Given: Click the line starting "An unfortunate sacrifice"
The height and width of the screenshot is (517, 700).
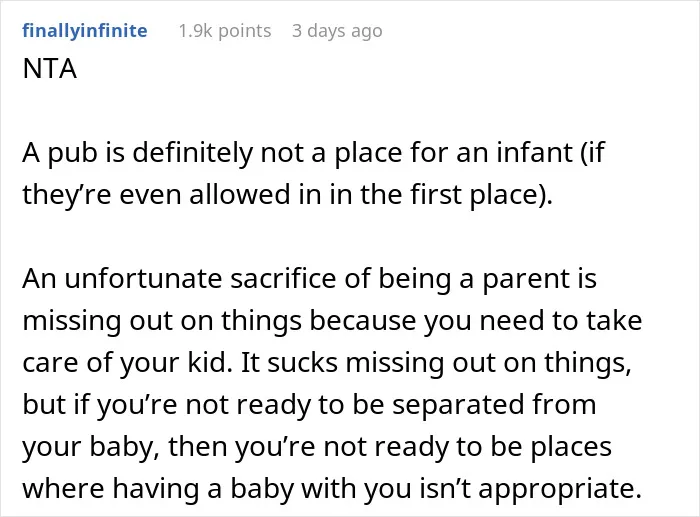Looking at the screenshot, I should [x=309, y=279].
